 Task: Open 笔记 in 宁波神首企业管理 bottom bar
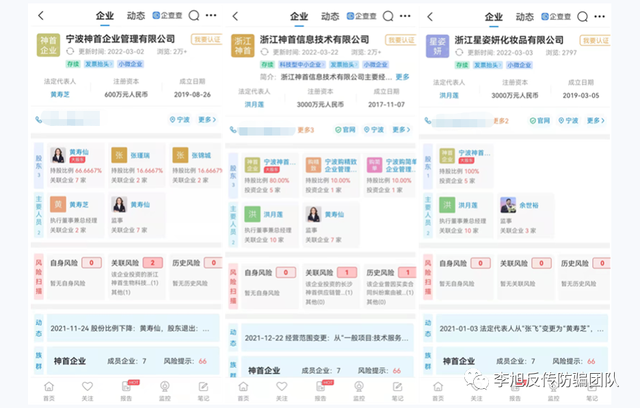(x=203, y=391)
